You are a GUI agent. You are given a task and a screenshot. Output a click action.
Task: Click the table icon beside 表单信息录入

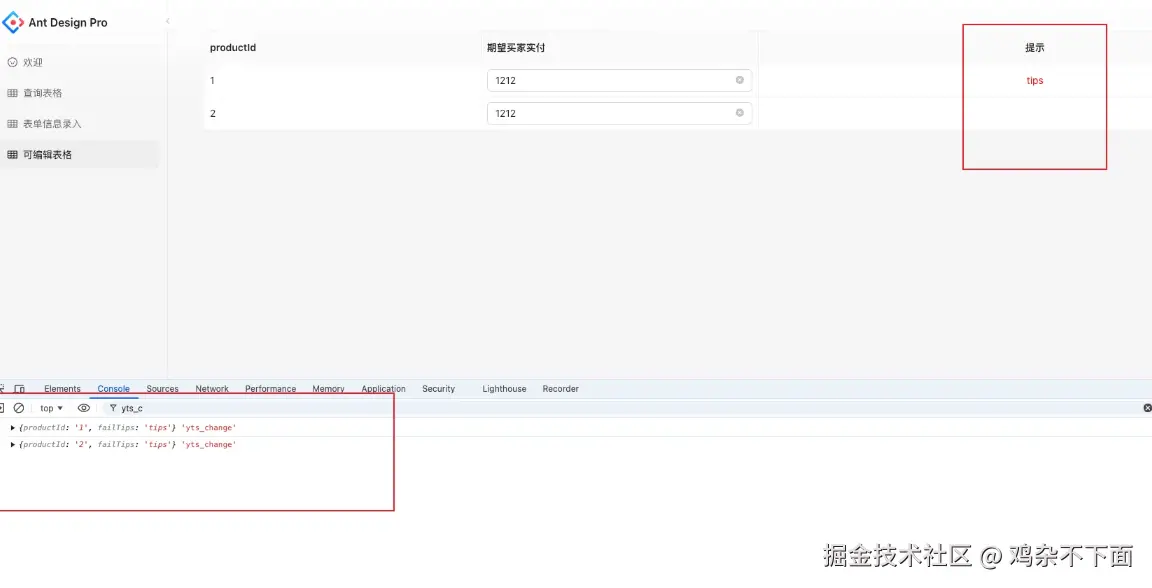pos(12,124)
